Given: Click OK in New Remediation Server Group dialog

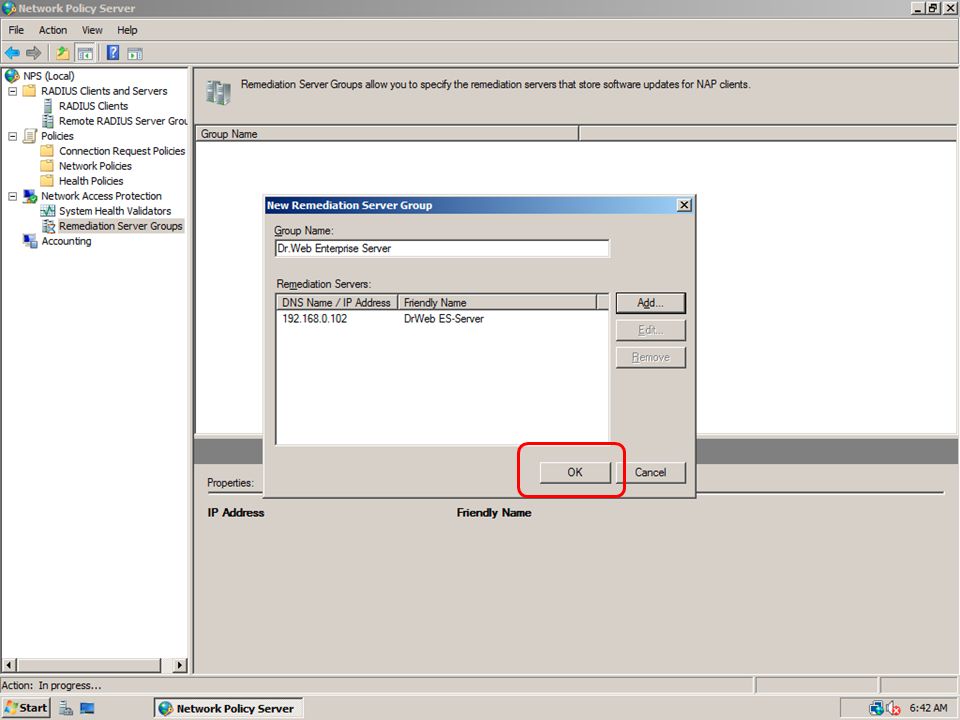Looking at the screenshot, I should point(575,472).
